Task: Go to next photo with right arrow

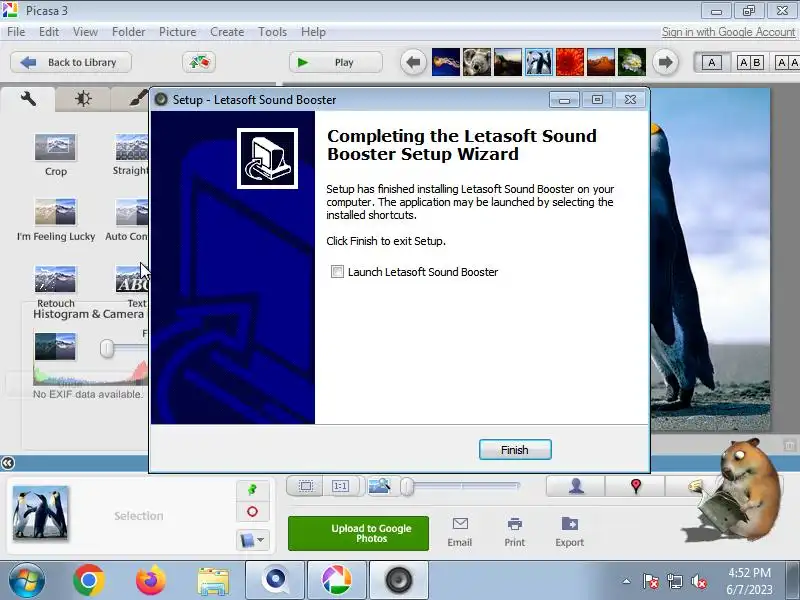Action: tap(665, 62)
